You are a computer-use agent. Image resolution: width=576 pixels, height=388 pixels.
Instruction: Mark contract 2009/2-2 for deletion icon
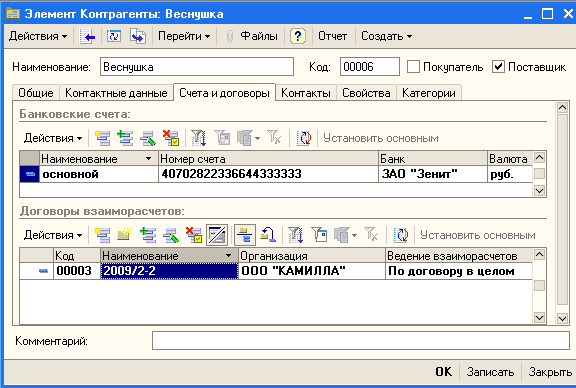click(194, 235)
